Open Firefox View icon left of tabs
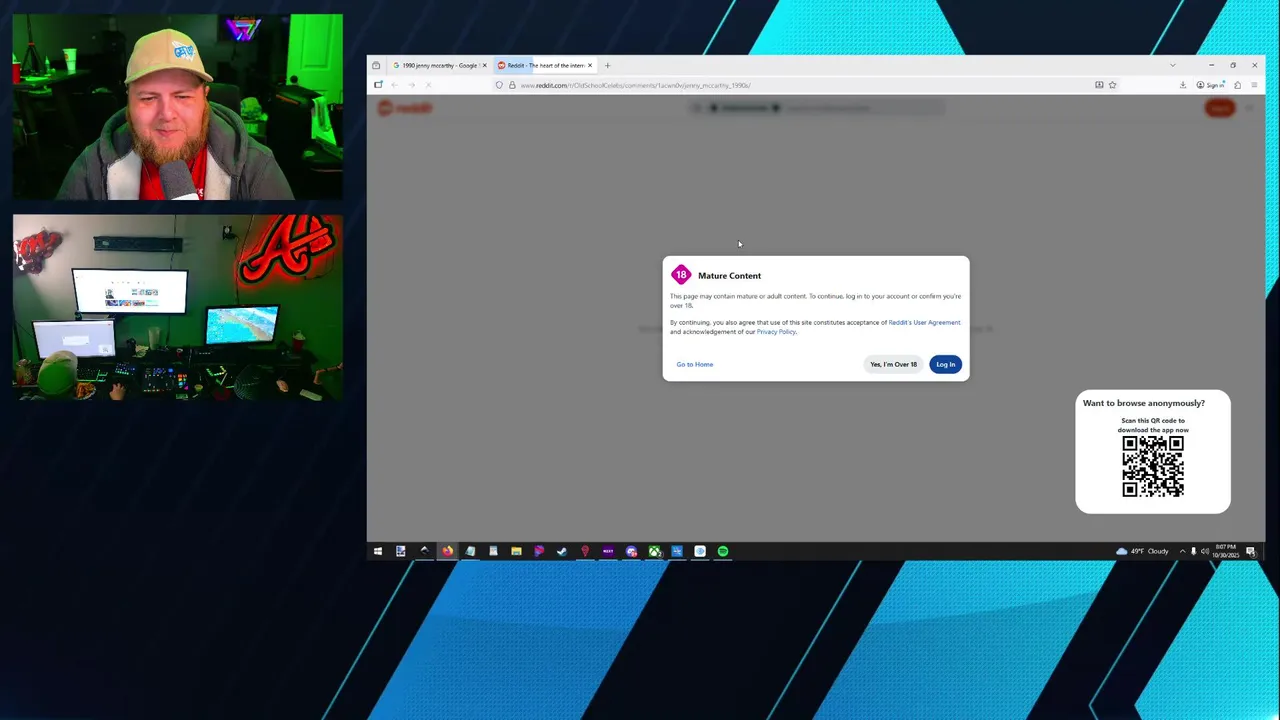Viewport: 1280px width, 720px height. point(376,65)
